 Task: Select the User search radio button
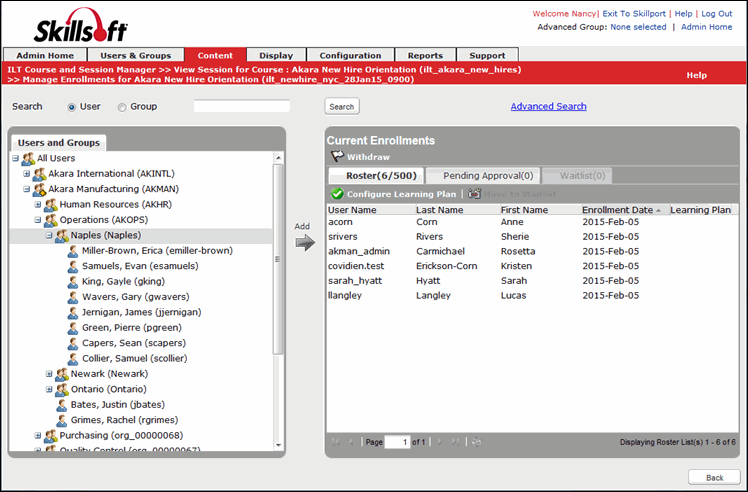72,107
